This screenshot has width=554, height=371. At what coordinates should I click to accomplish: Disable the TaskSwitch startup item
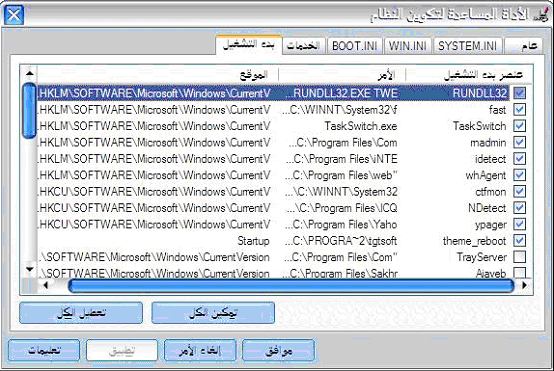[x=519, y=126]
